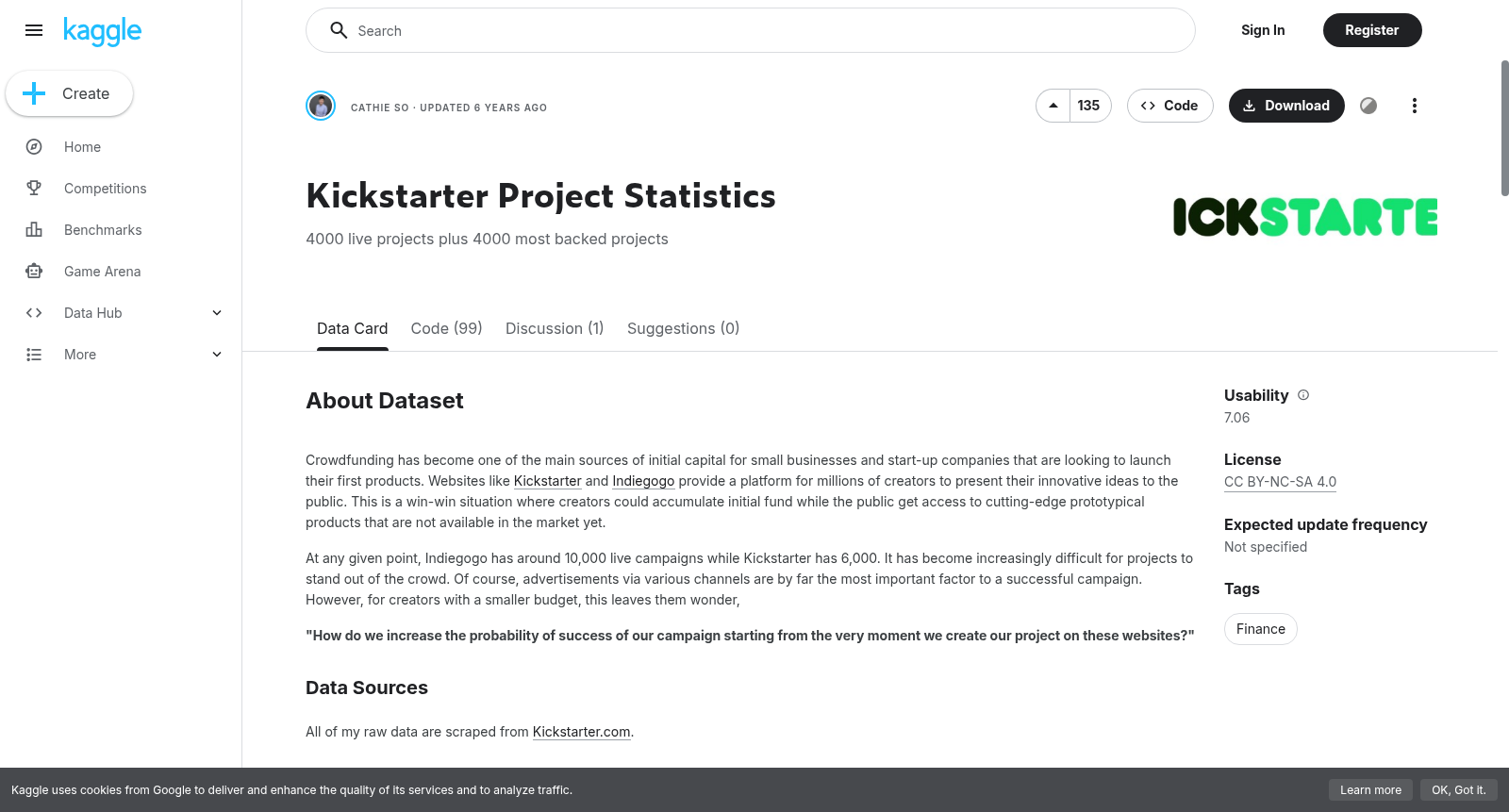Open the hamburger navigation menu

click(34, 30)
